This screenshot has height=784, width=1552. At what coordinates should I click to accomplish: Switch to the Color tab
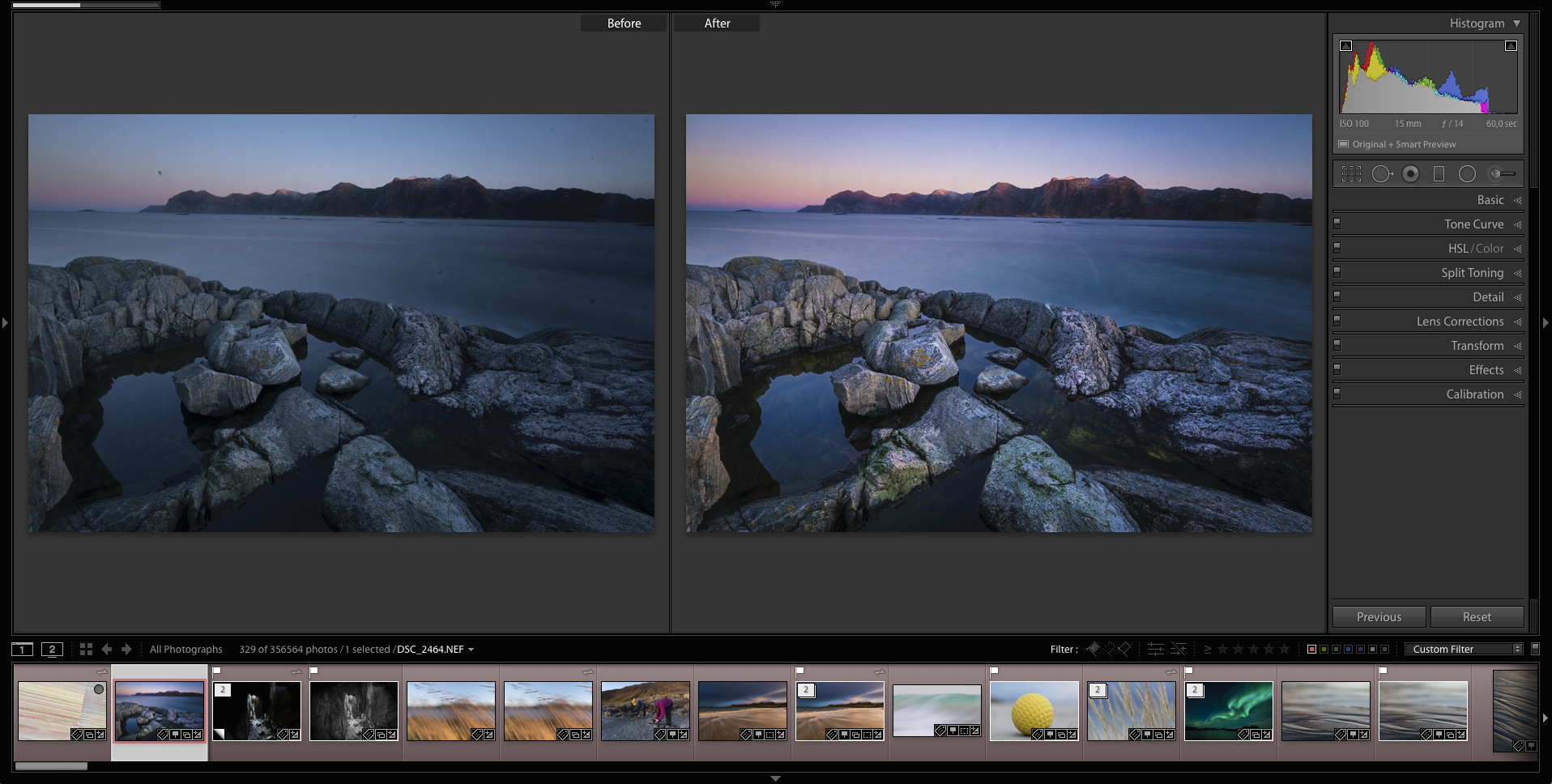(1490, 249)
